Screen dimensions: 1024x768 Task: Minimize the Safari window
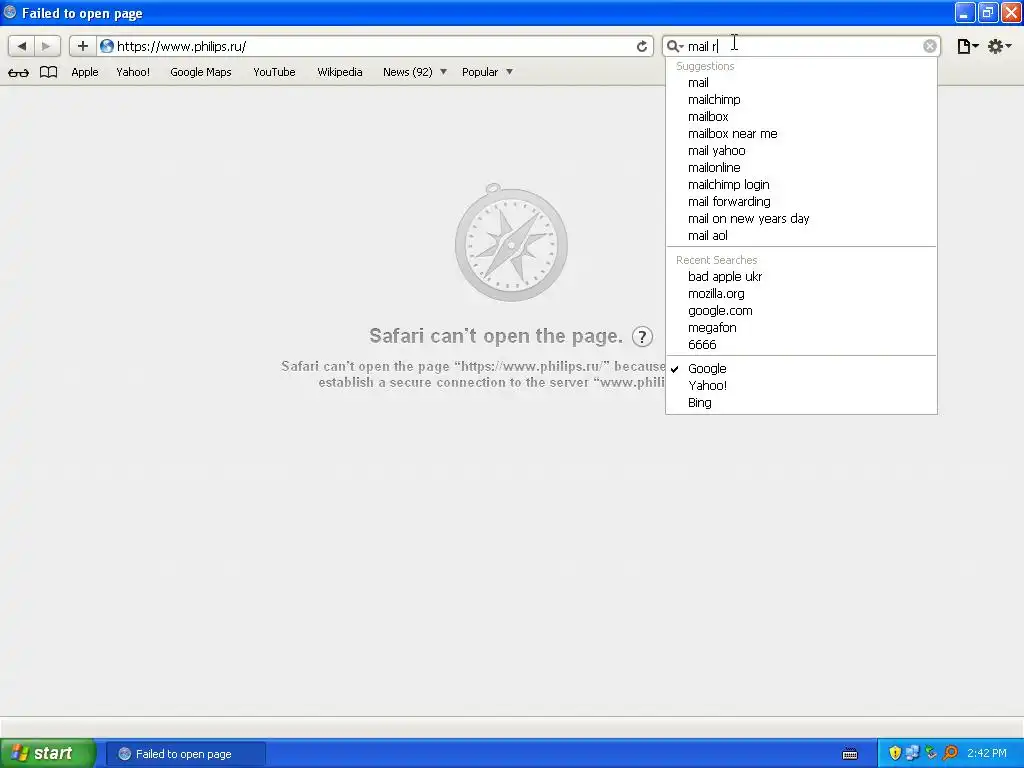pyautogui.click(x=965, y=13)
